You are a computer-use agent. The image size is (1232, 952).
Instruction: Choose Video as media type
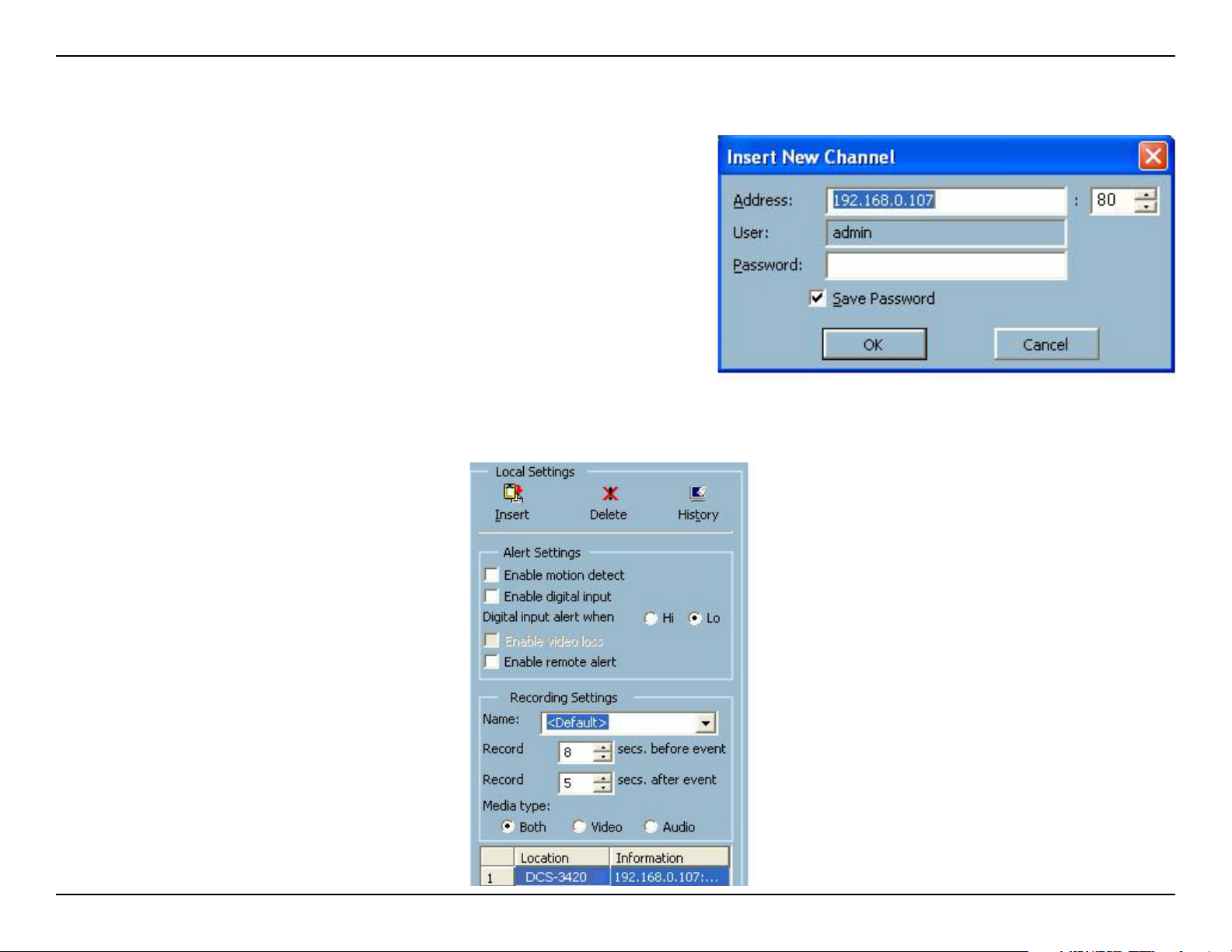coord(579,827)
